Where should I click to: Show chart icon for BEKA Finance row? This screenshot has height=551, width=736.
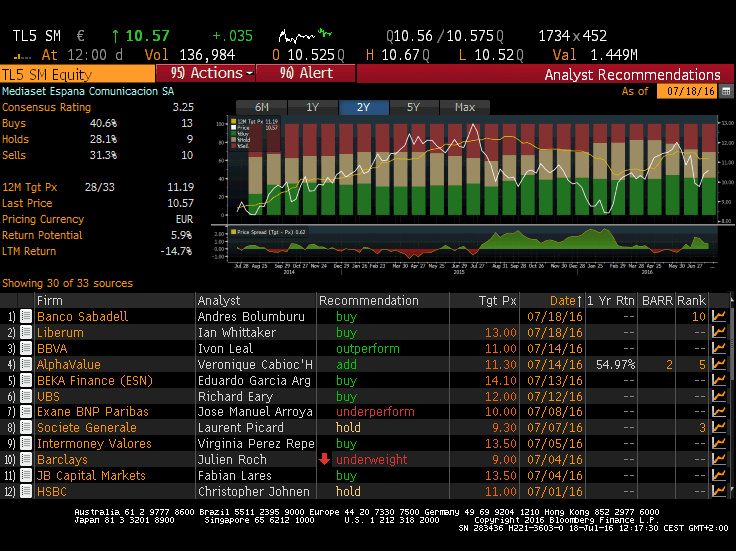(719, 380)
